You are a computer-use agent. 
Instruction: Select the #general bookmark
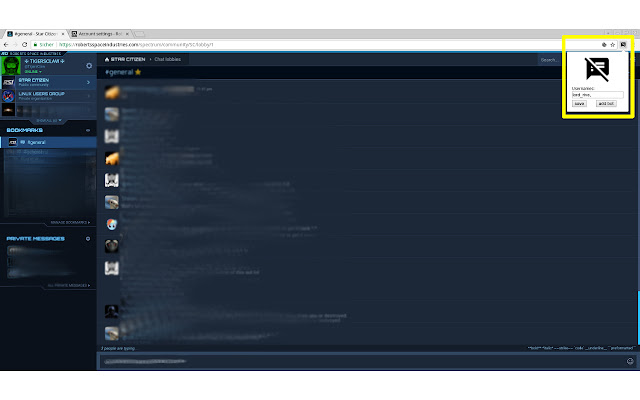pyautogui.click(x=49, y=142)
